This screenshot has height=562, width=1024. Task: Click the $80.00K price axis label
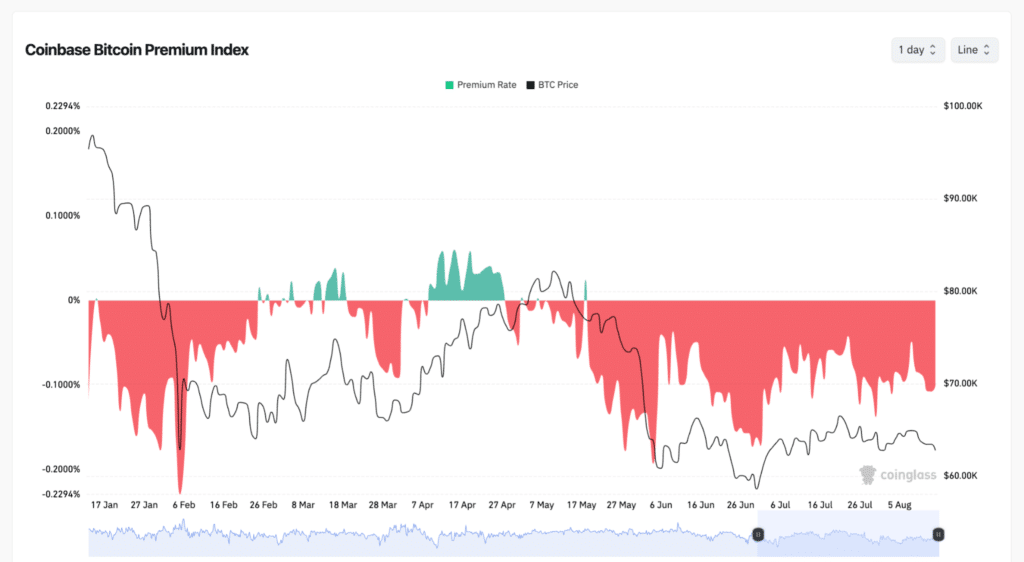[x=961, y=291]
